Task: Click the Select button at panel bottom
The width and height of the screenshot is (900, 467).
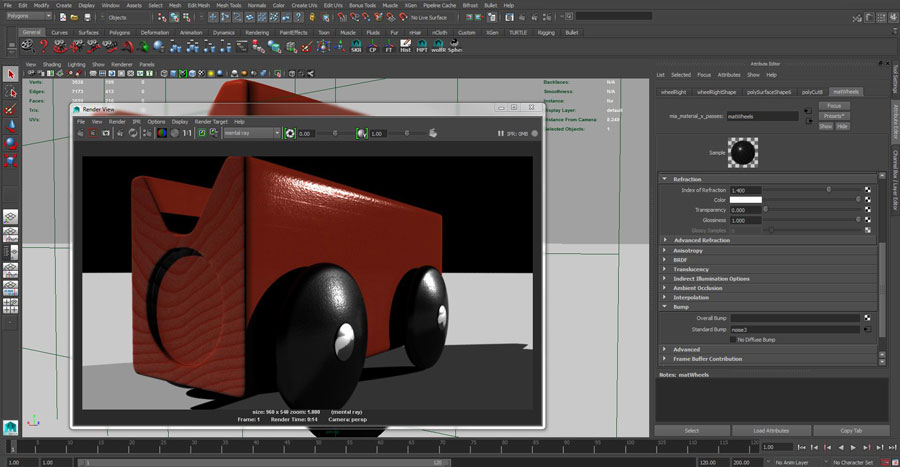Action: (x=692, y=431)
